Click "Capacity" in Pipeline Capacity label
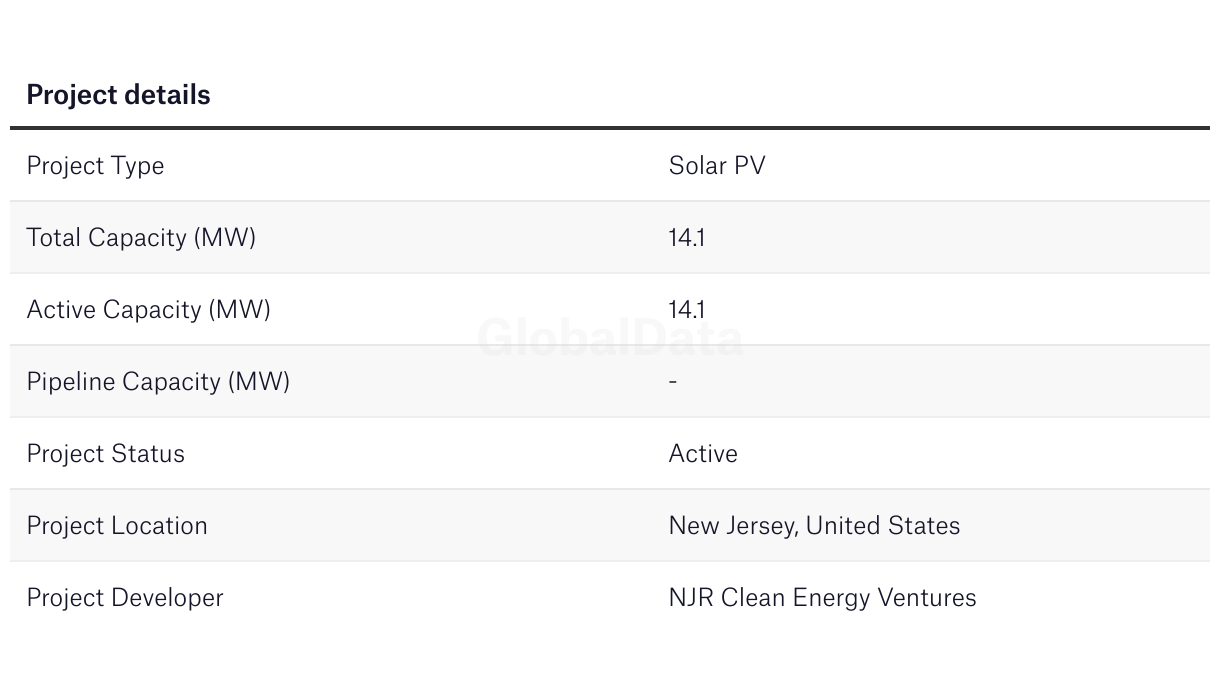This screenshot has width=1220, height=674. pyautogui.click(x=172, y=382)
